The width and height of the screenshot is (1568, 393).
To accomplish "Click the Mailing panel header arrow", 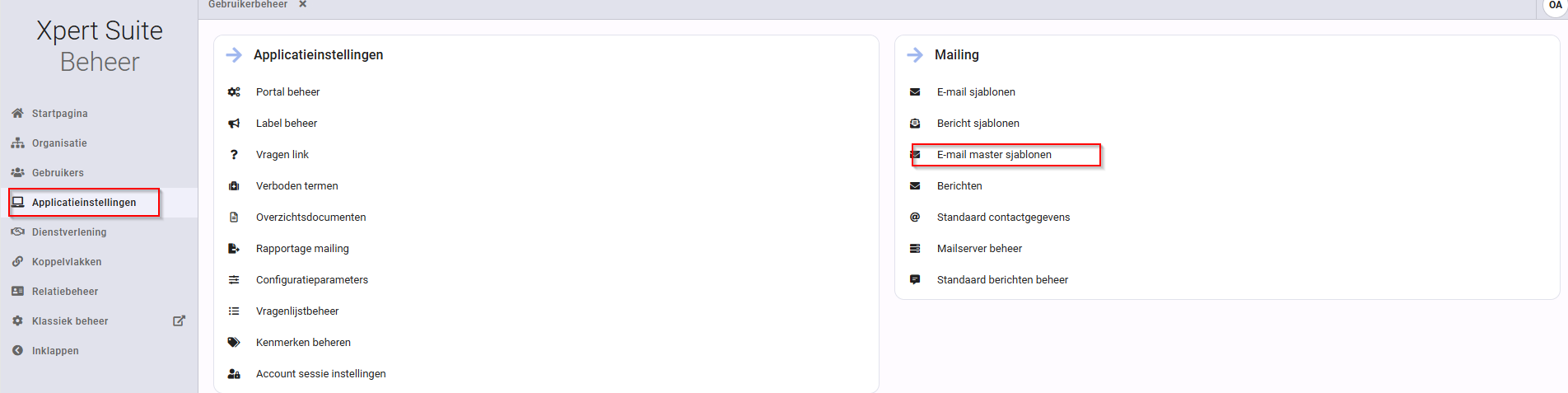I will click(x=915, y=54).
